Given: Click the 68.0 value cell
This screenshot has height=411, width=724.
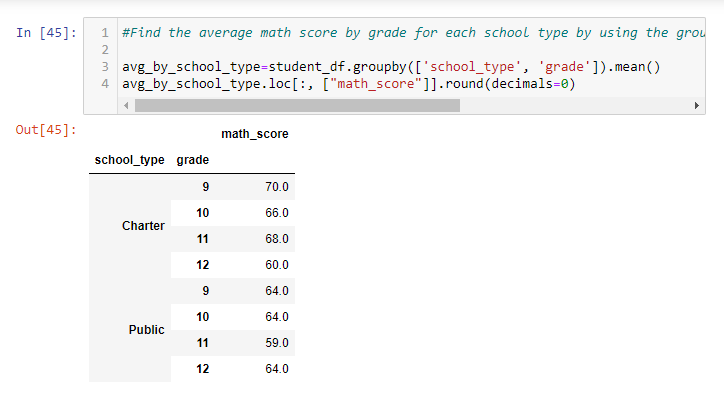Looking at the screenshot, I should coord(277,239).
